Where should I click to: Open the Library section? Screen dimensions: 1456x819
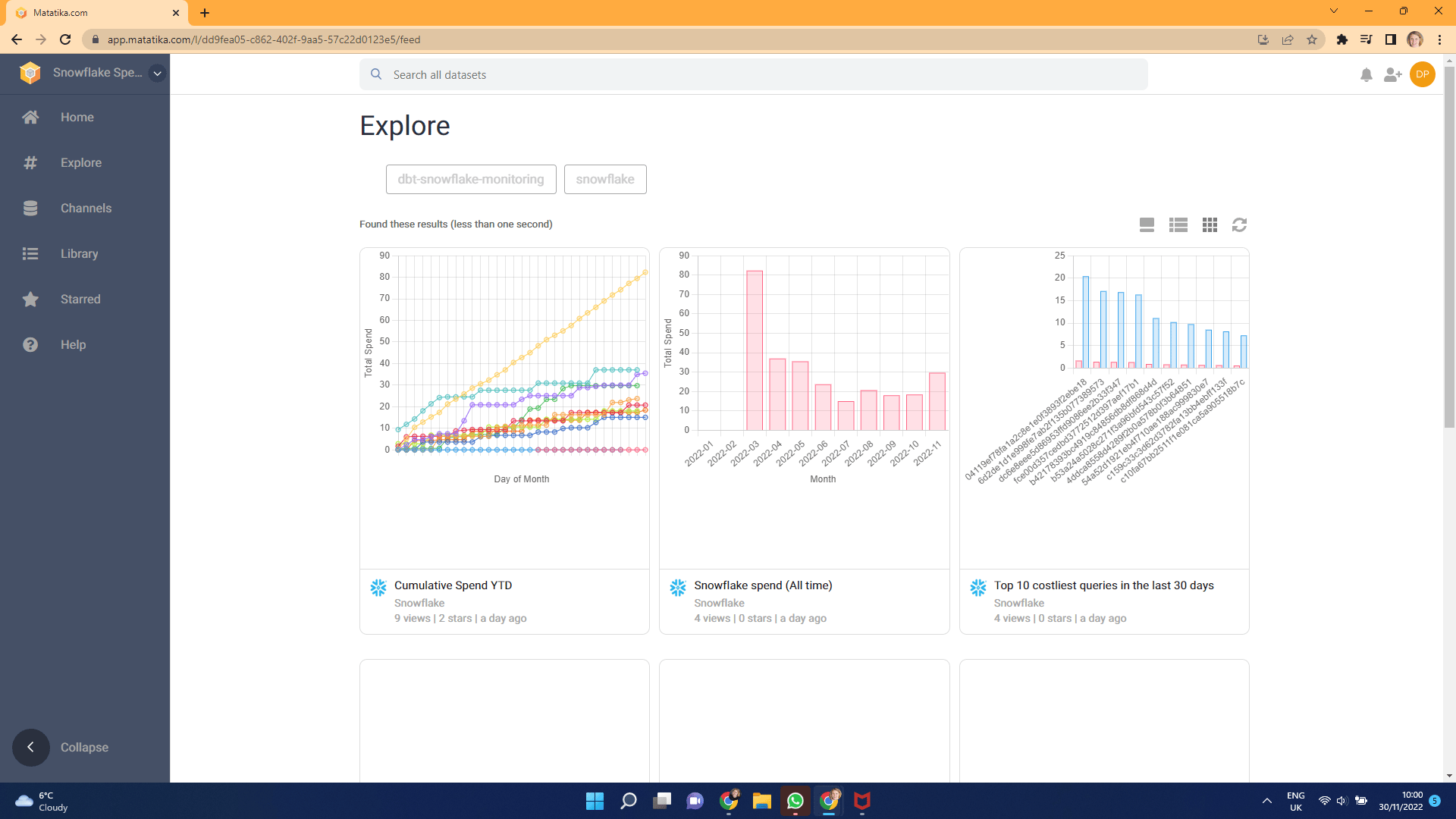pos(79,253)
